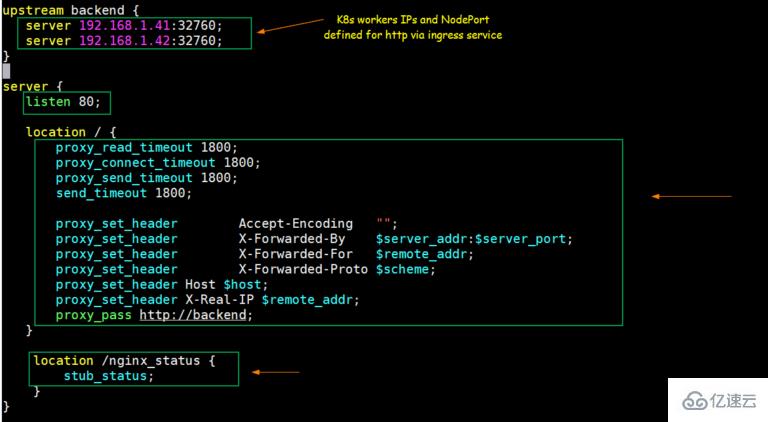Viewport: 768px width, 422px height.
Task: Click 'proxy_send_timeout 1800;' line
Action: (146, 178)
